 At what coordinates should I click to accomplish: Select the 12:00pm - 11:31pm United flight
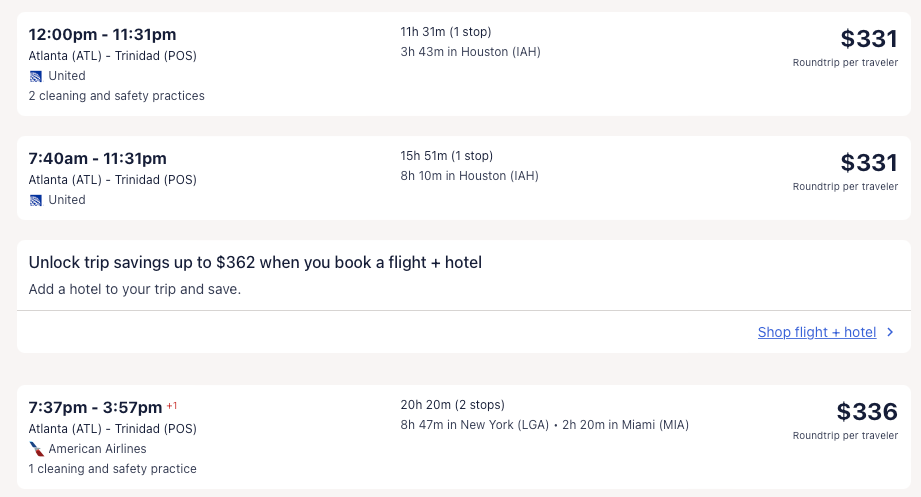[x=102, y=34]
